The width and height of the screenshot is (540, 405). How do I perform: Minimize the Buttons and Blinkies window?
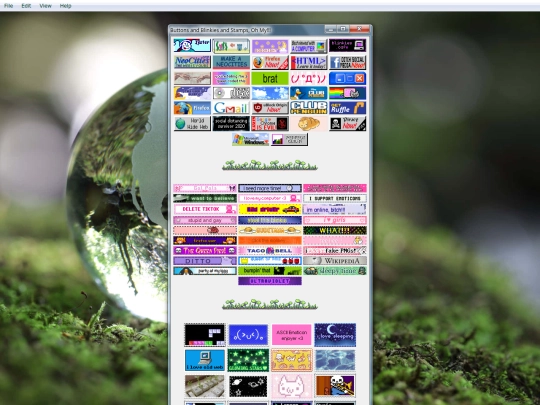tap(331, 29)
